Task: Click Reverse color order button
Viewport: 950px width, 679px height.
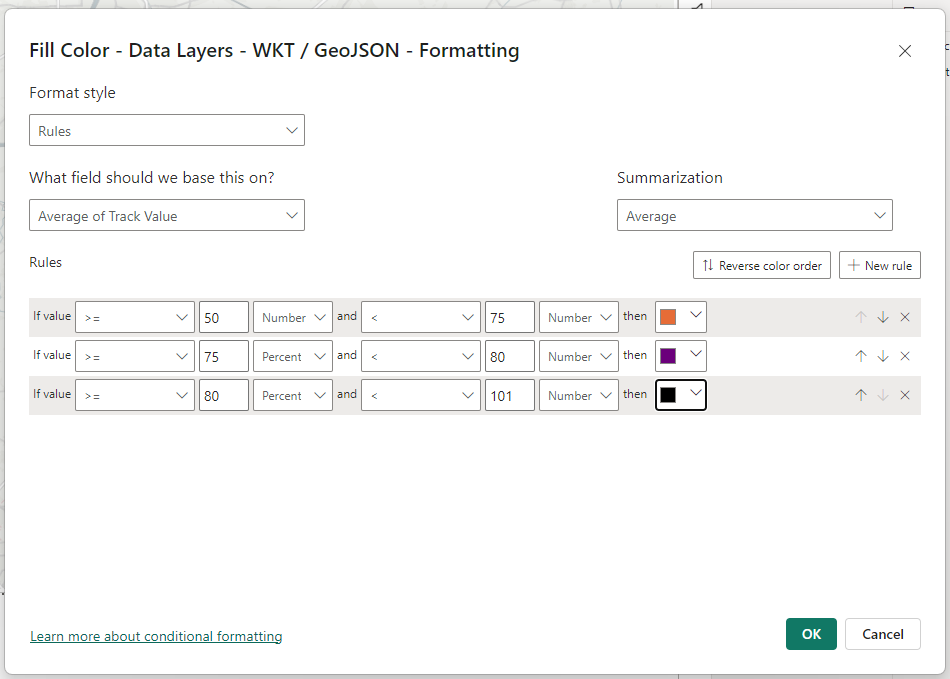Action: [762, 265]
